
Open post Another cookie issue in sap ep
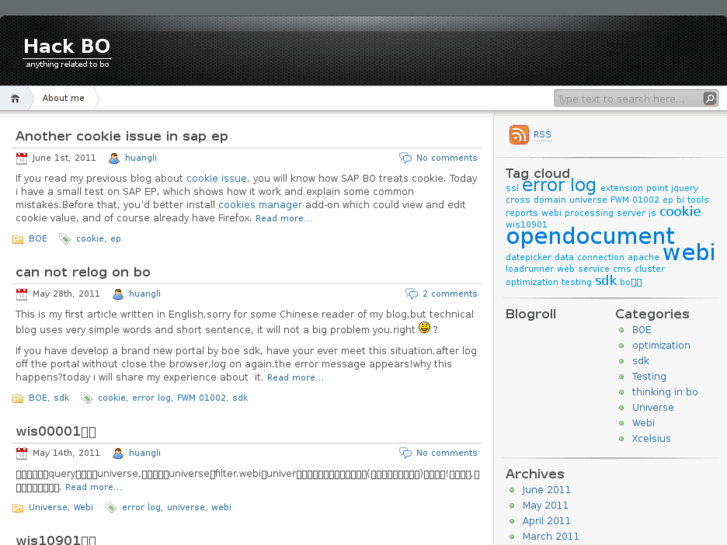(x=121, y=136)
